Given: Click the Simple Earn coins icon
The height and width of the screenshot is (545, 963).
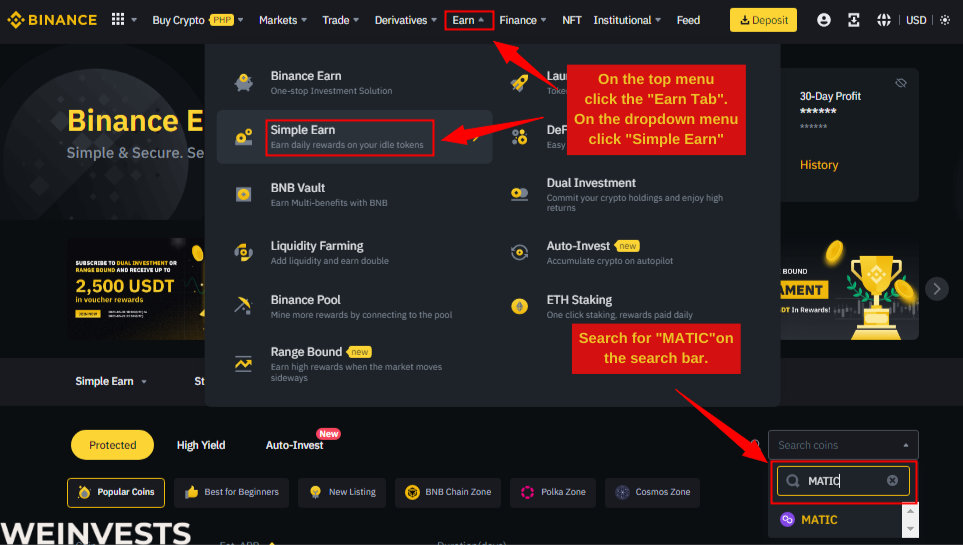Looking at the screenshot, I should pyautogui.click(x=244, y=136).
